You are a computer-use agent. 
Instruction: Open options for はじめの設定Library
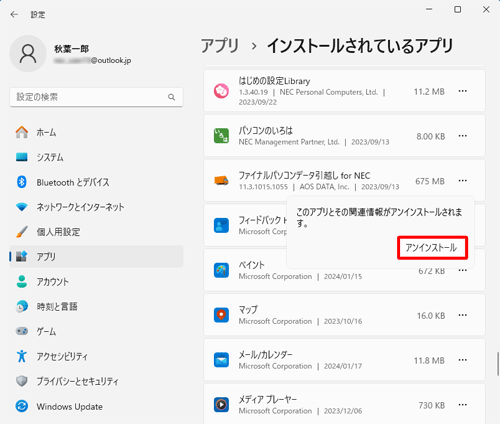coord(463,91)
